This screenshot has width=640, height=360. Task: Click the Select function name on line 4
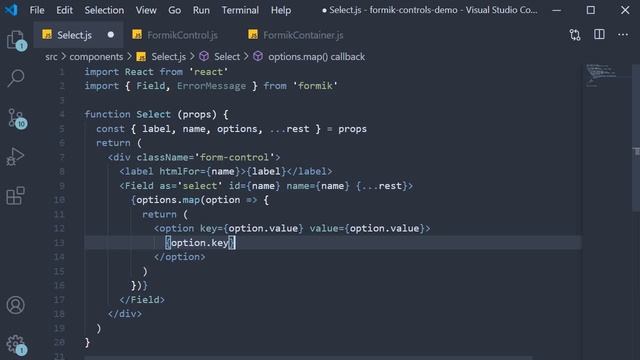(x=153, y=114)
